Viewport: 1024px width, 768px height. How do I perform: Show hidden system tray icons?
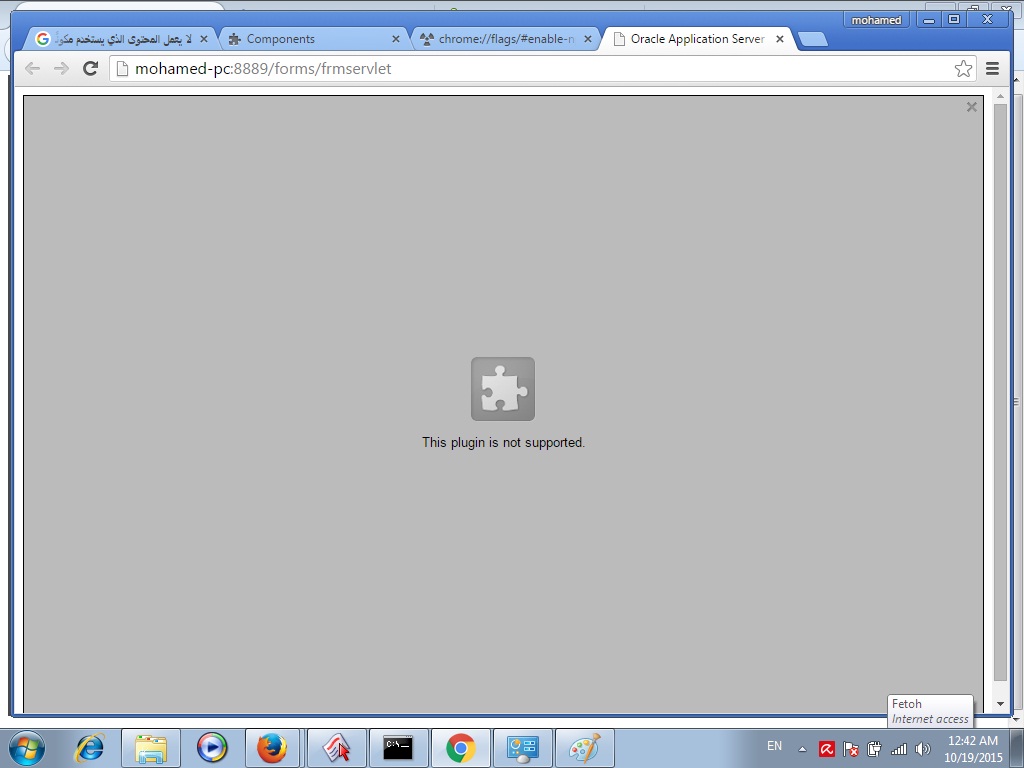pos(802,748)
